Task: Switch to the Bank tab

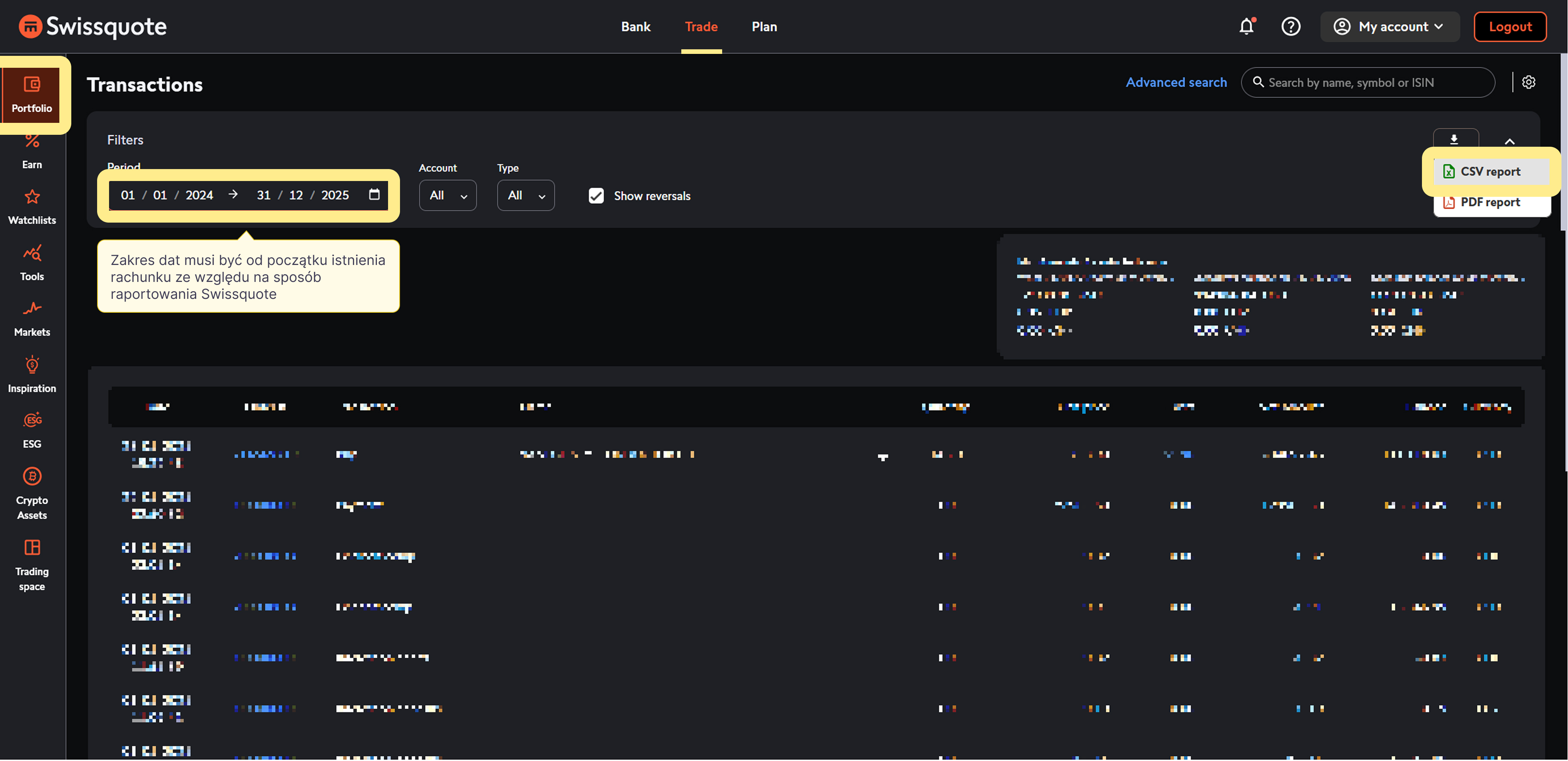Action: click(x=635, y=27)
